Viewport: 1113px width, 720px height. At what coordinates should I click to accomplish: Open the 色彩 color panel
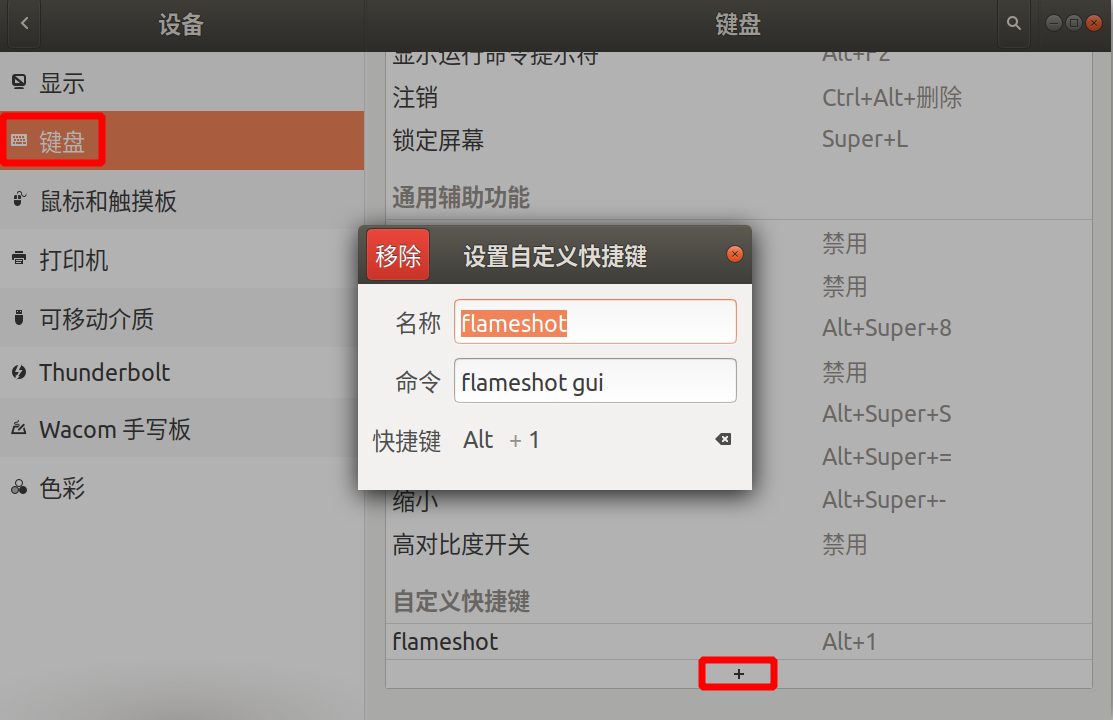182,488
